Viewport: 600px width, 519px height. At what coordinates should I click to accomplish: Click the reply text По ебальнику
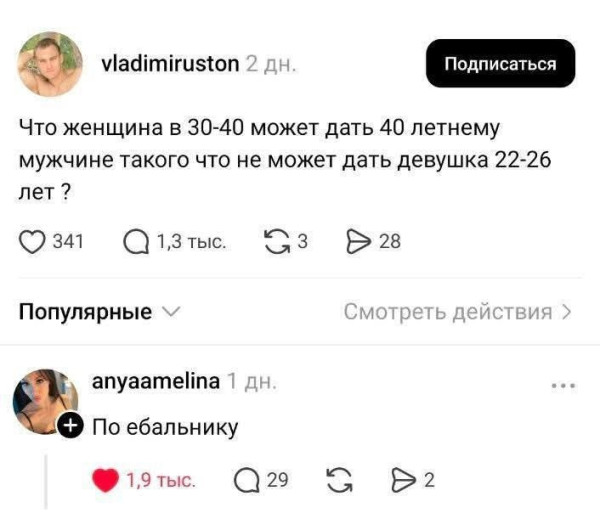[x=165, y=428]
